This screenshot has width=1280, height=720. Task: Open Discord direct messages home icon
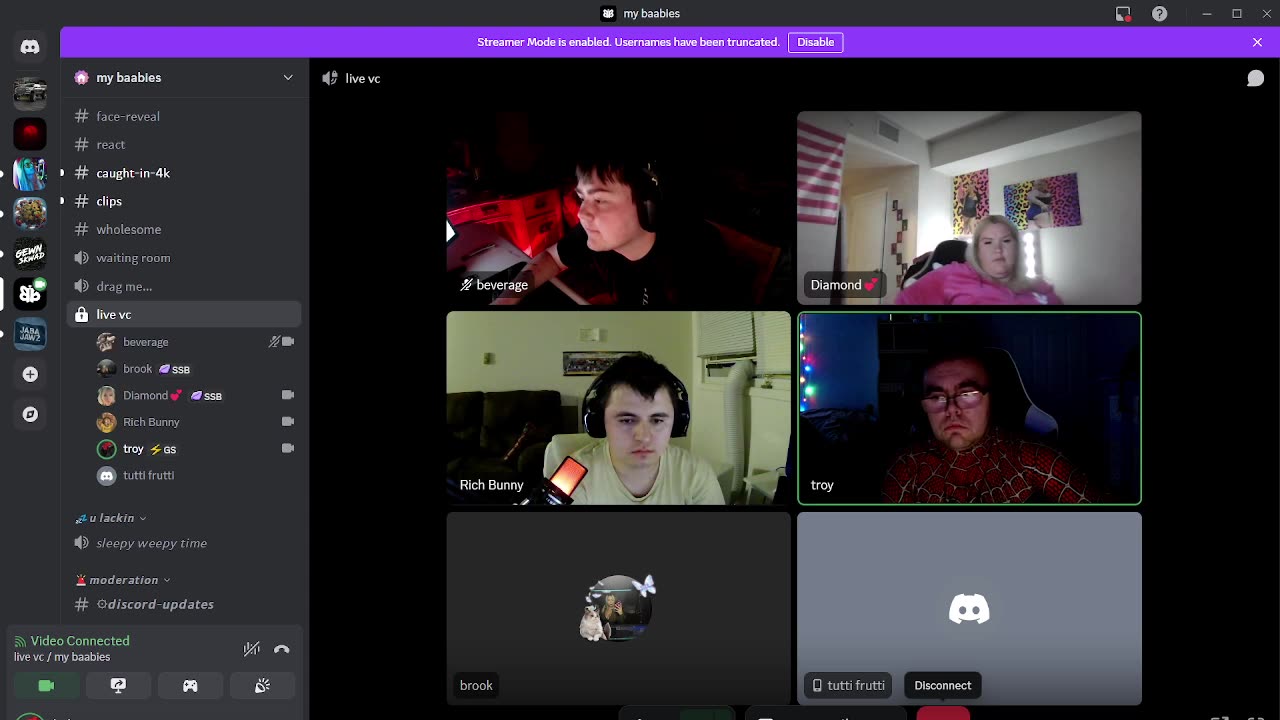(x=30, y=47)
